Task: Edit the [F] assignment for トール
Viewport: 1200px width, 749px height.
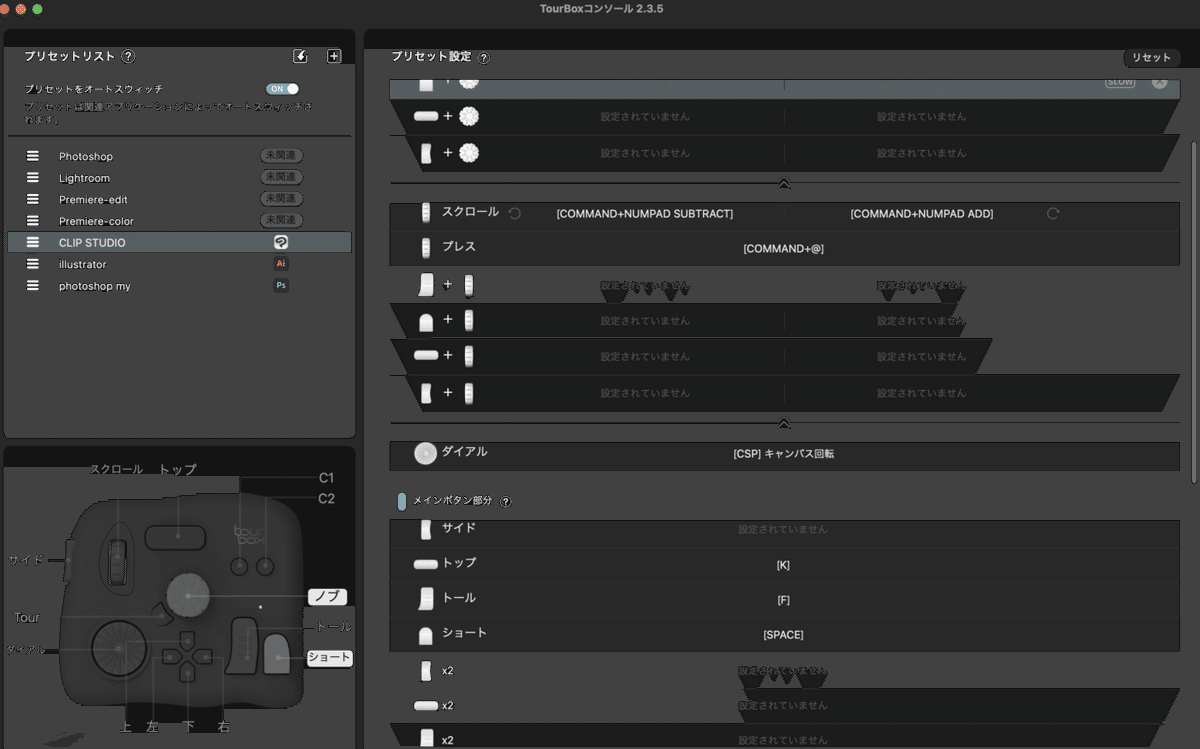Action: 784,600
